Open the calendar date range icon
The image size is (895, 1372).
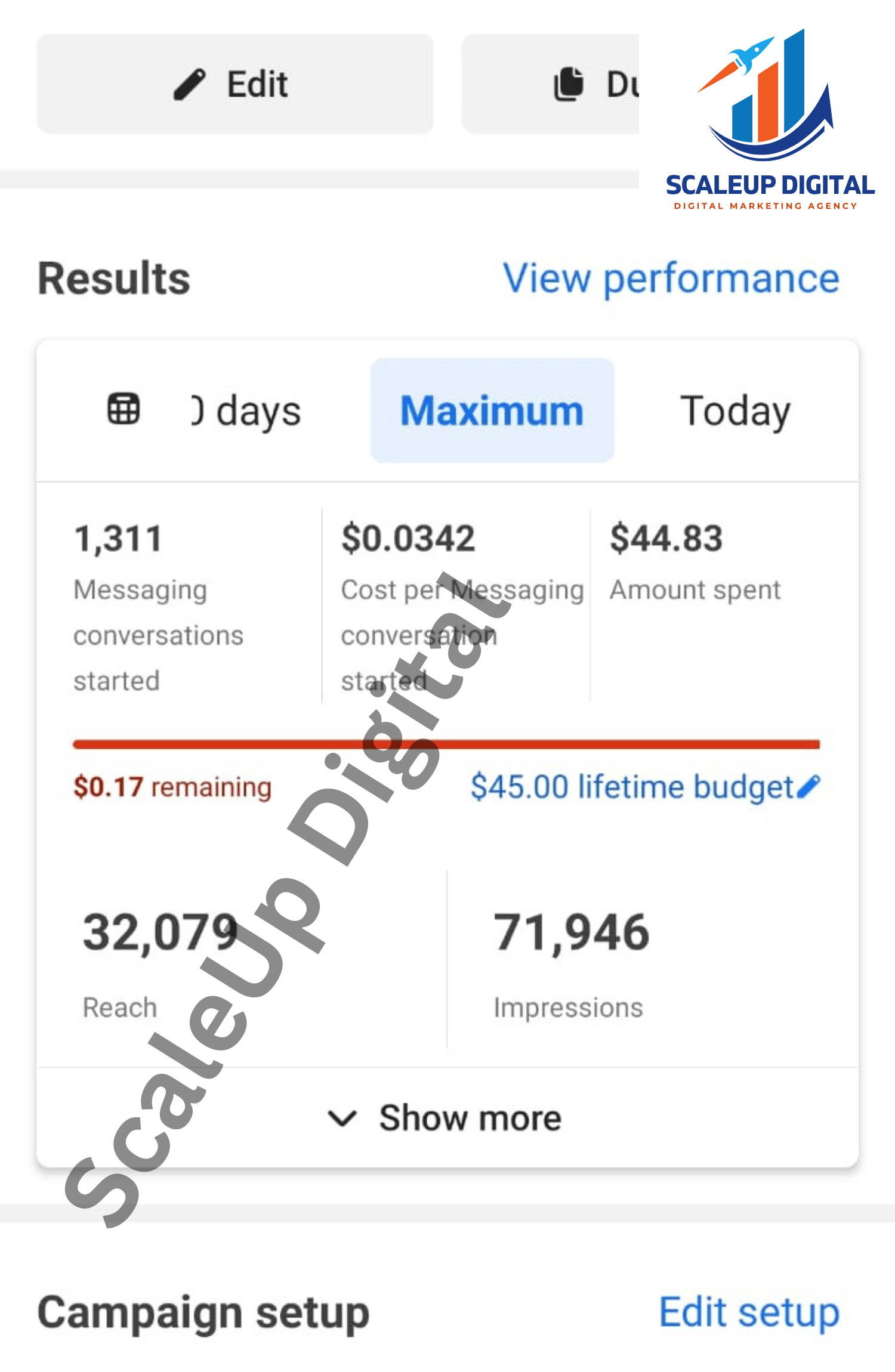(x=124, y=409)
